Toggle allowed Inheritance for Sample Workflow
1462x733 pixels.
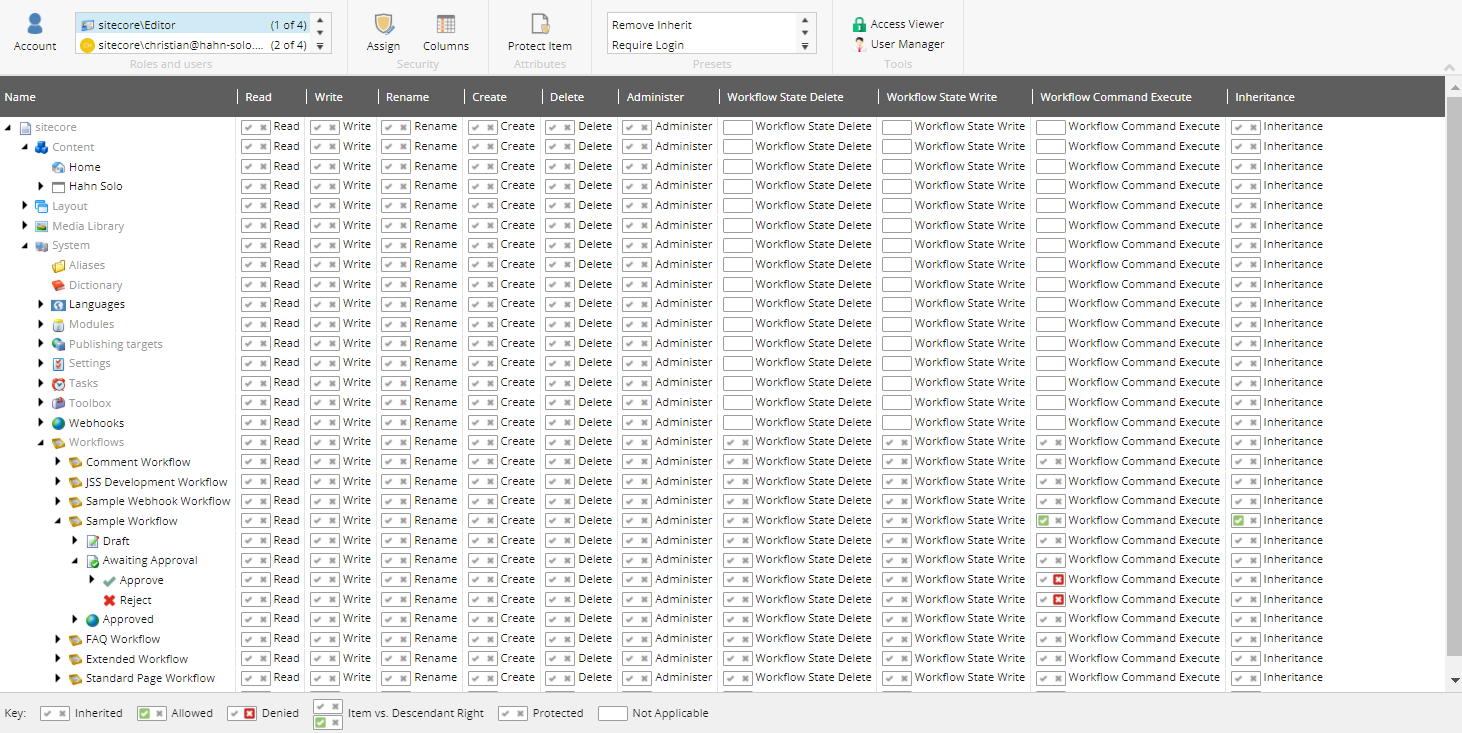click(x=1239, y=521)
